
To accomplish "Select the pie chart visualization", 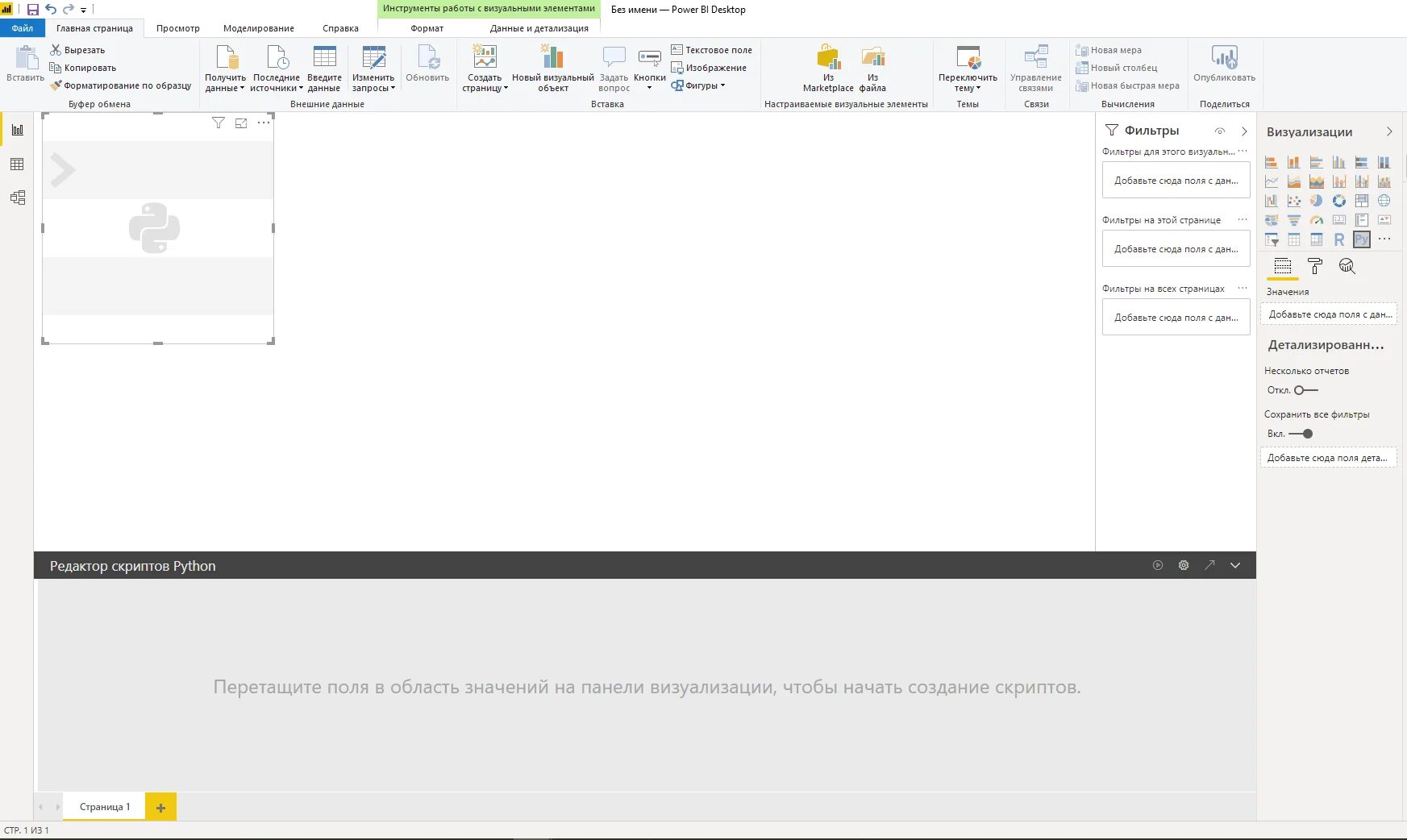I will [1317, 201].
